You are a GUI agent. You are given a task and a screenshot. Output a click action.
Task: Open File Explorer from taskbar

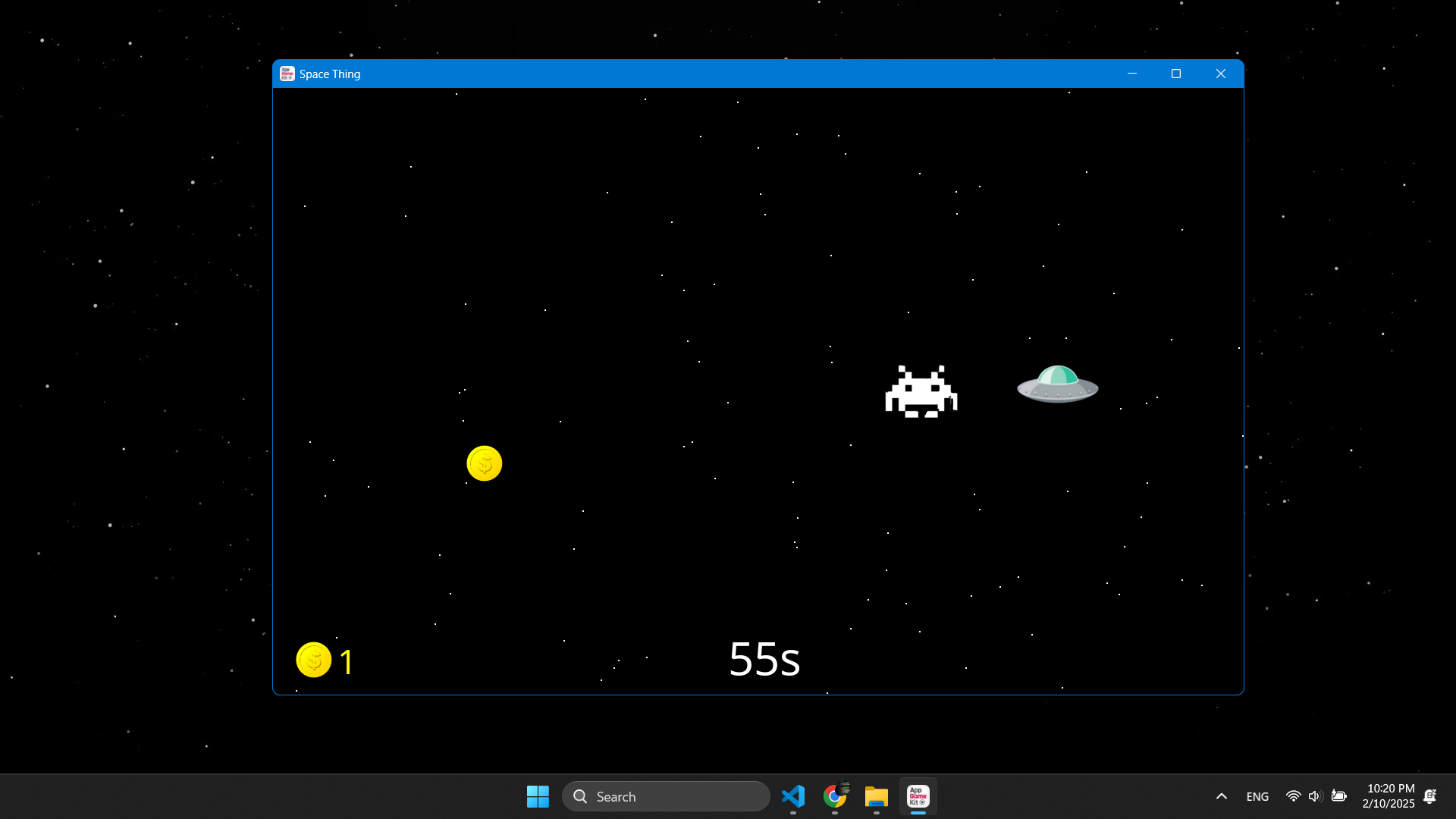tap(877, 796)
